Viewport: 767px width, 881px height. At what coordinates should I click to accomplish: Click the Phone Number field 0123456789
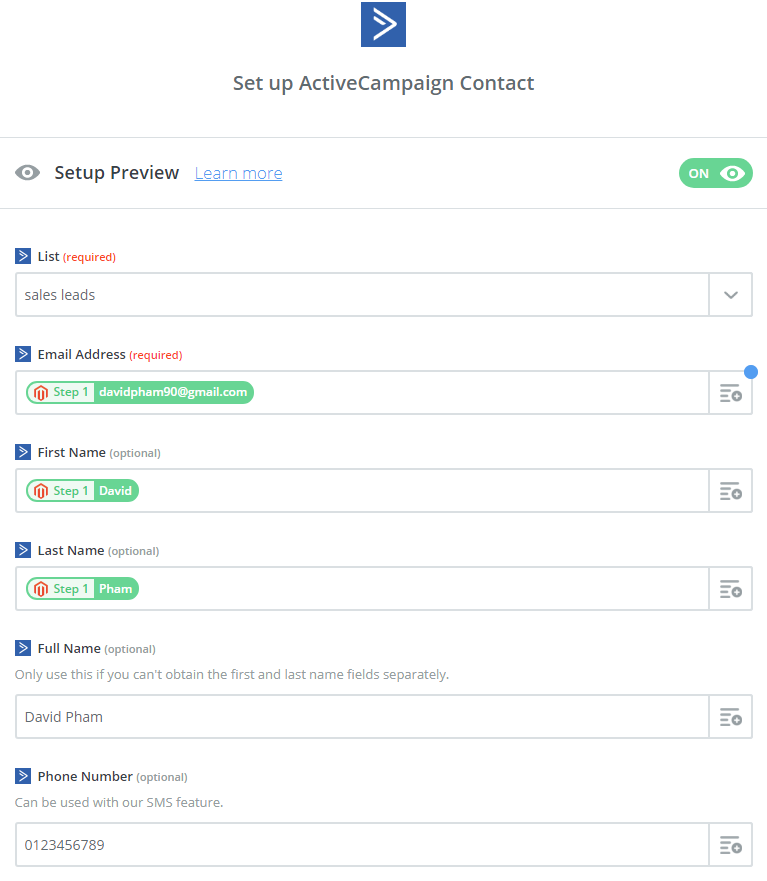pyautogui.click(x=362, y=845)
